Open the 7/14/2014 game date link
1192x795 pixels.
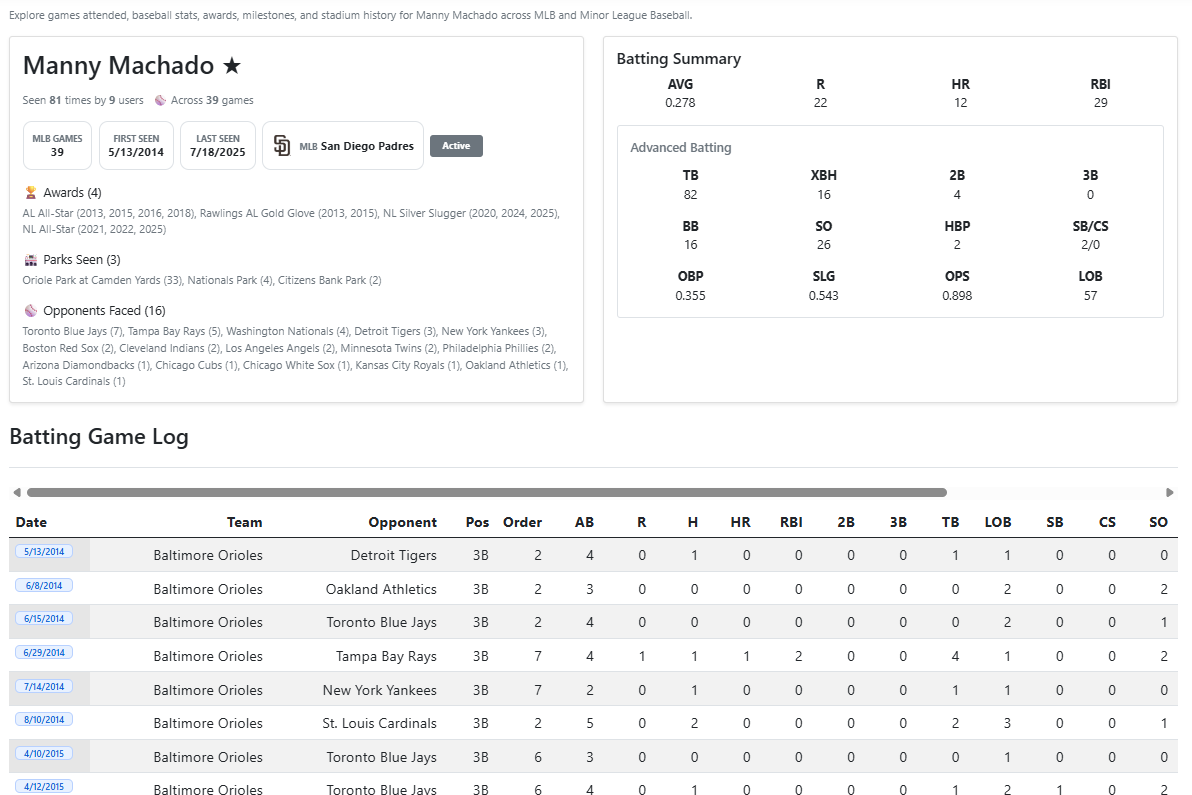coord(44,686)
